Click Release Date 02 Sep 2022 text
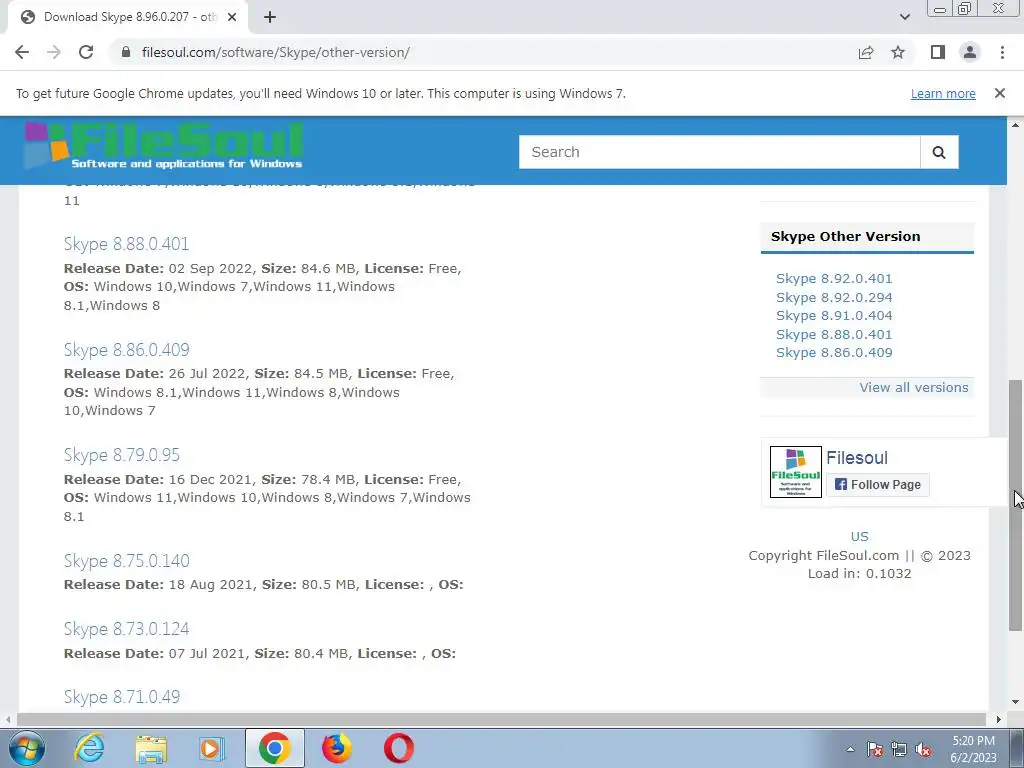Viewport: 1024px width, 768px height. (x=158, y=268)
